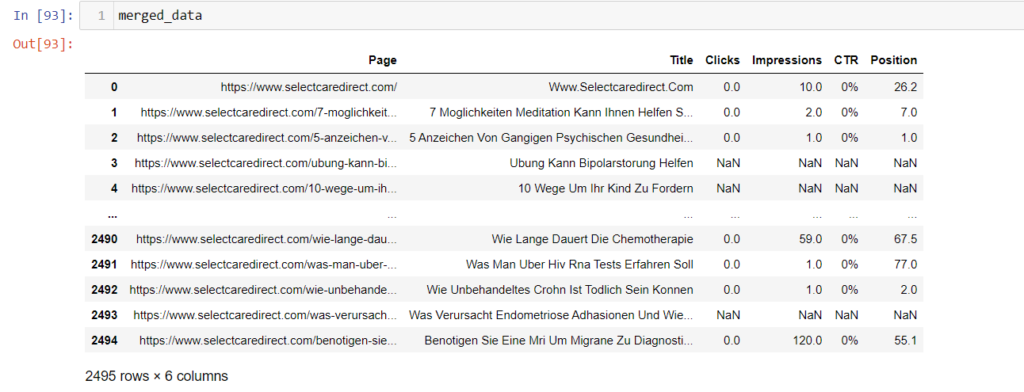Click the wie-lange-dau page URL cell
1024x392 pixels.
[x=266, y=239]
